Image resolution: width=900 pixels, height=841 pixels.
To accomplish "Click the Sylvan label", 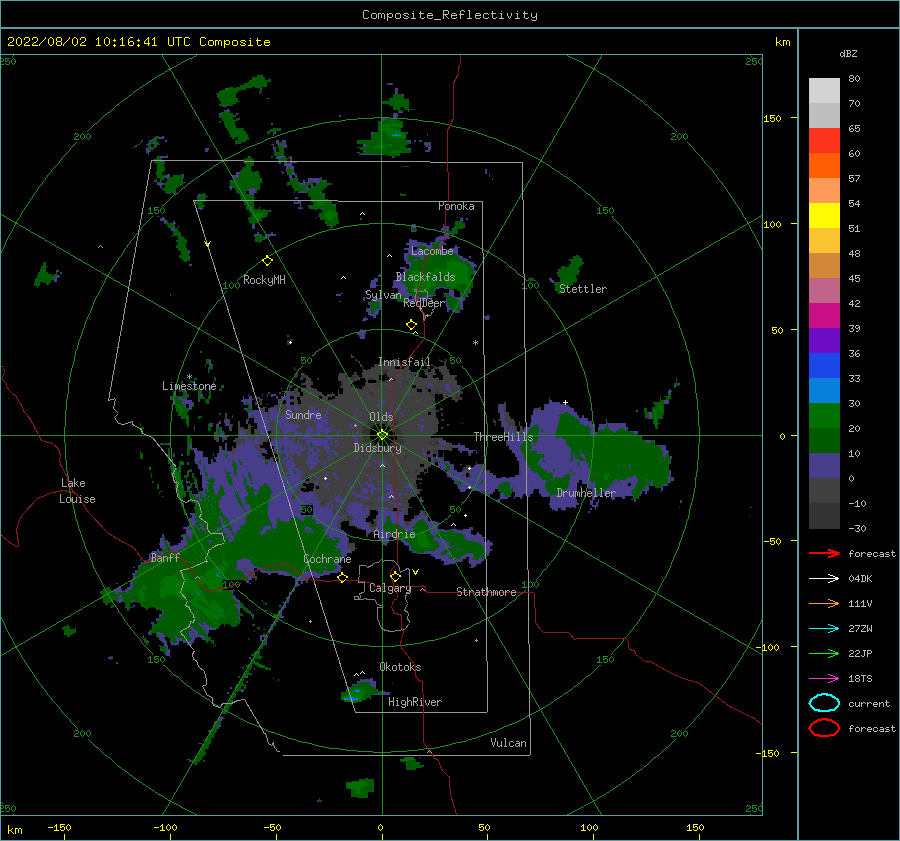I will tap(383, 295).
